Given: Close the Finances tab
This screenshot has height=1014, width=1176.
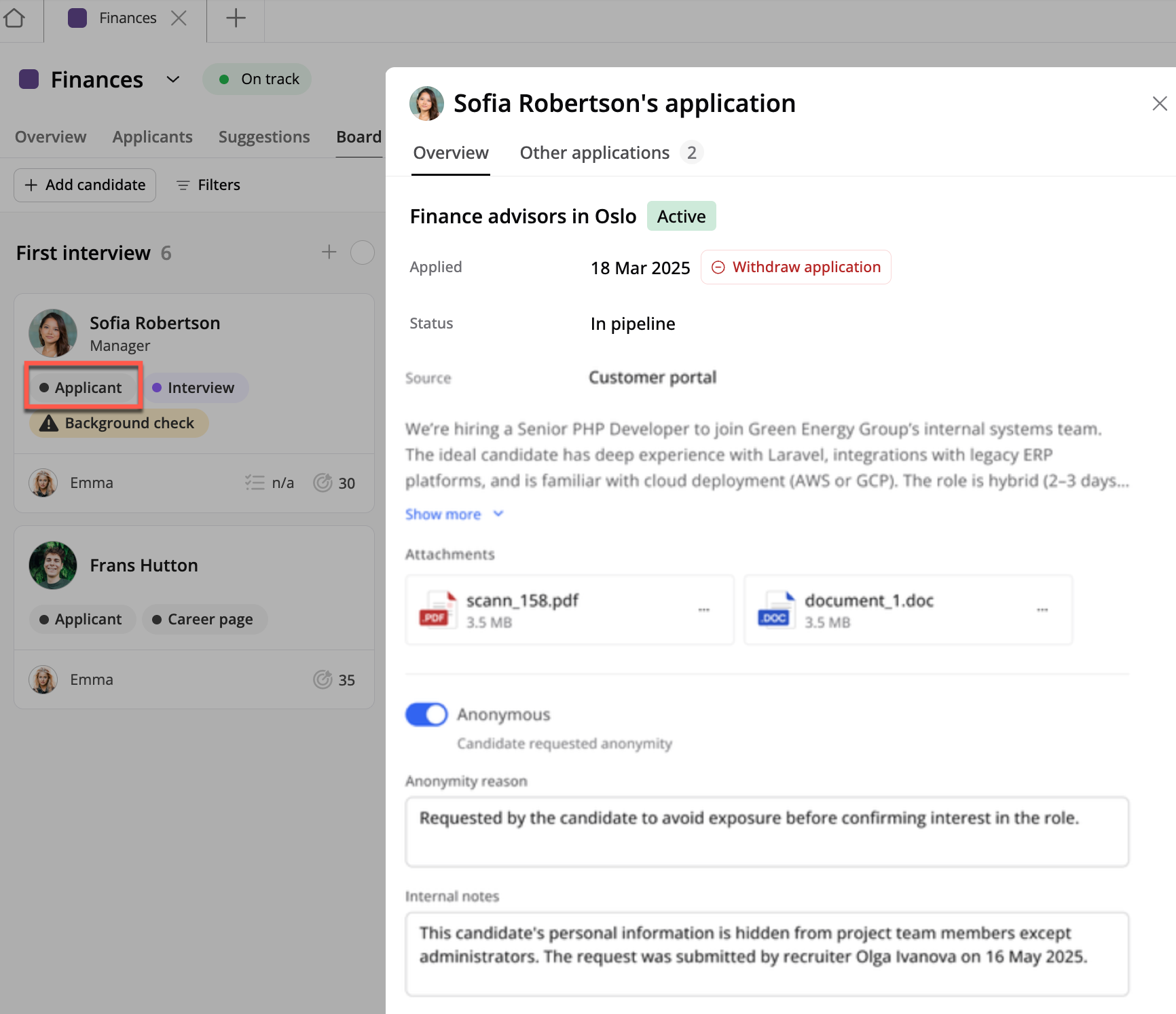Looking at the screenshot, I should 179,18.
